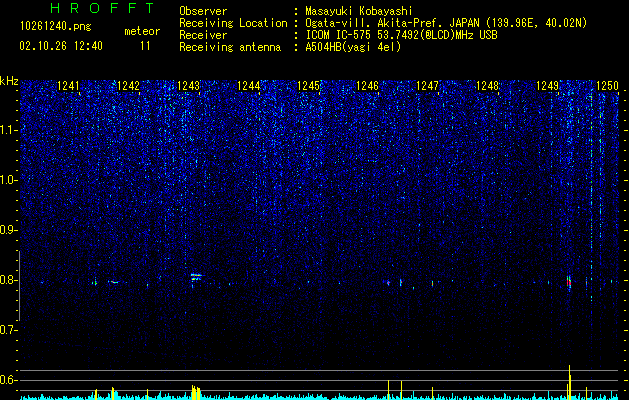Click the 1241 time marker

point(68,86)
